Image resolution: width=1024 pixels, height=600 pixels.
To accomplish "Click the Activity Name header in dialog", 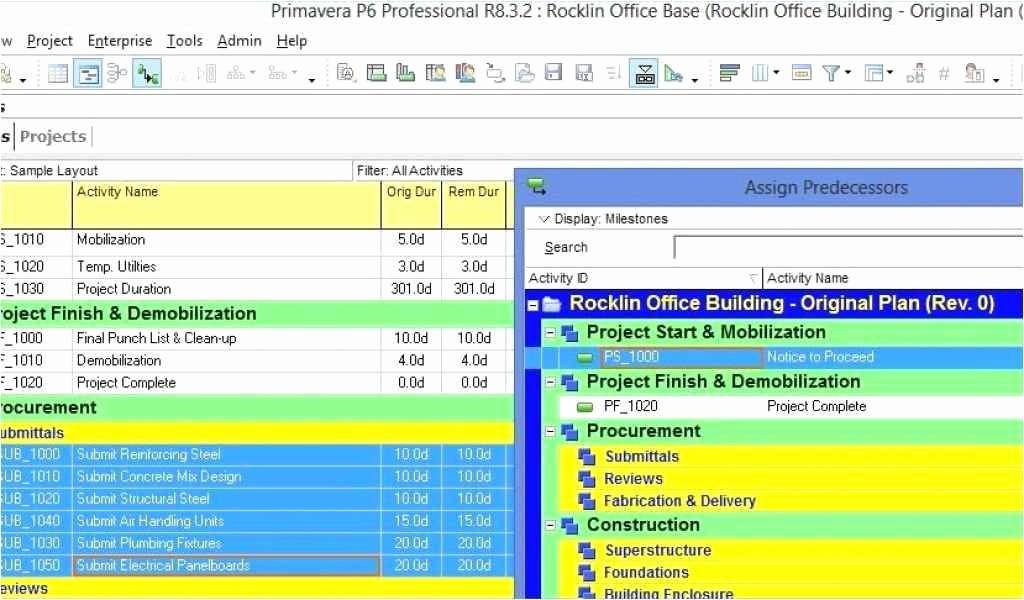I will click(806, 278).
